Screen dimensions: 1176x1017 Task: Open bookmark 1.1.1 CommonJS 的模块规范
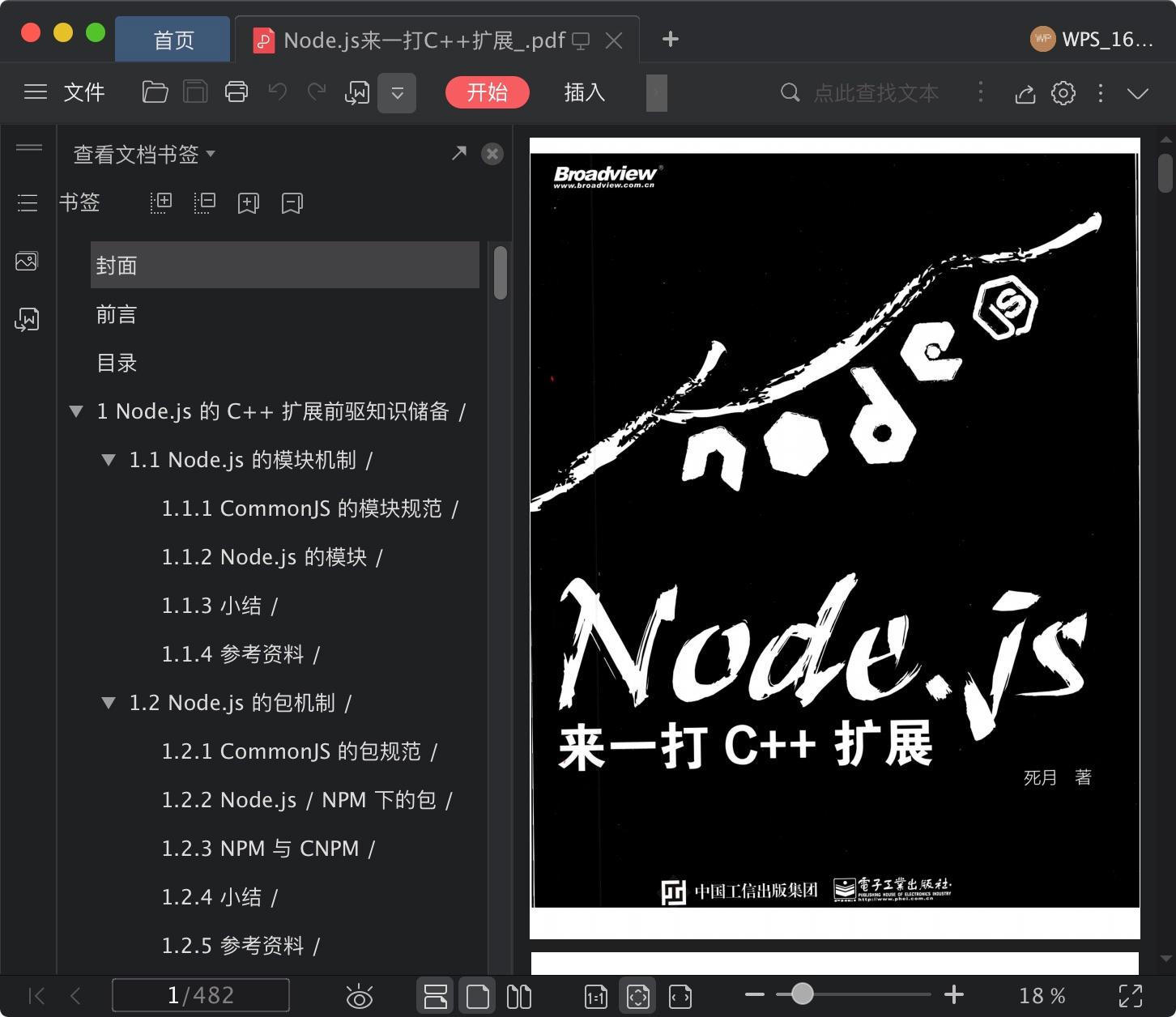[310, 508]
